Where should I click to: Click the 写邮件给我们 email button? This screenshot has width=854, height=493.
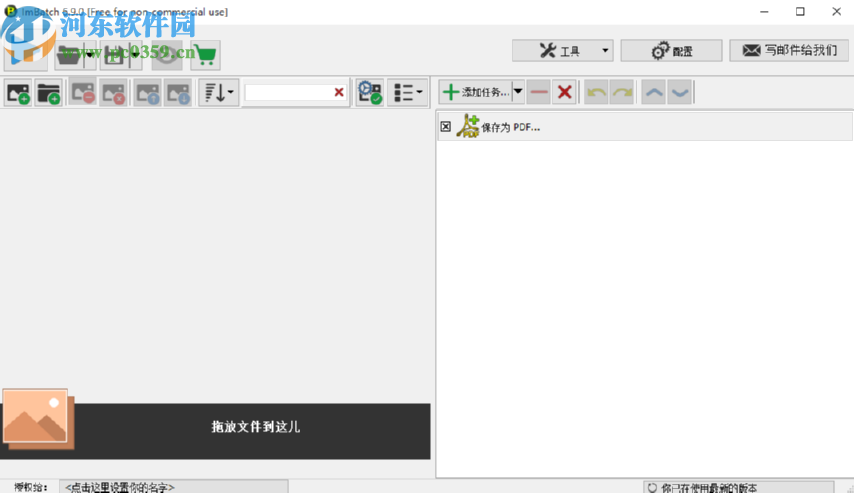(789, 51)
